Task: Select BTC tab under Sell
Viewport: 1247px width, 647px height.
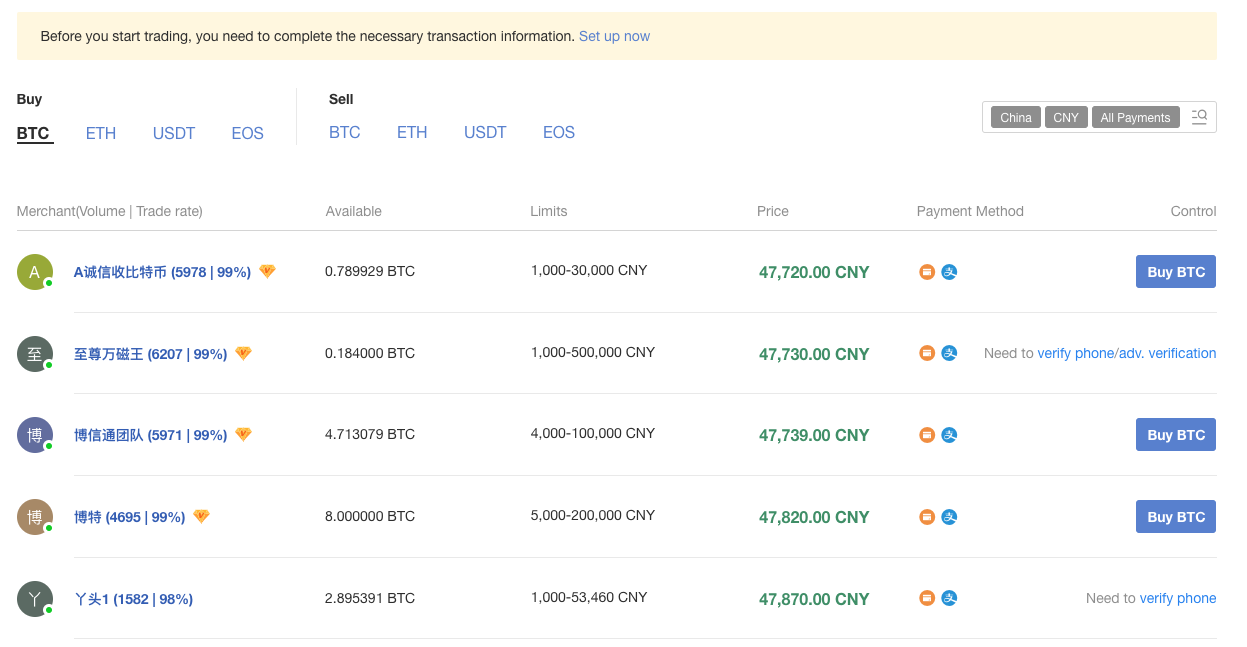Action: (x=345, y=132)
